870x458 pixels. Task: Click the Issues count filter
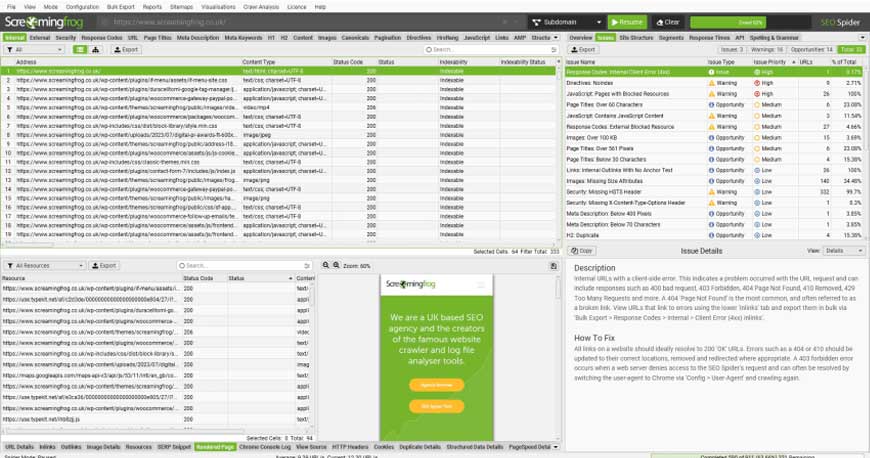pos(732,49)
